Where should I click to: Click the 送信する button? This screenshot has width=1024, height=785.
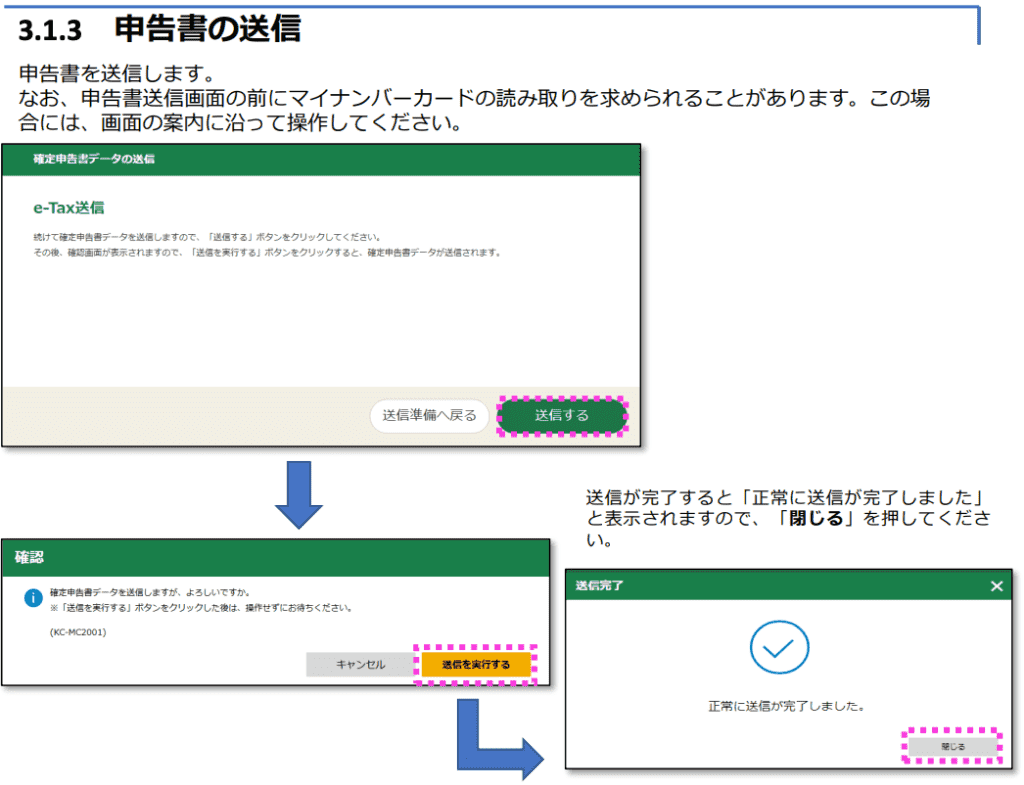(x=561, y=416)
